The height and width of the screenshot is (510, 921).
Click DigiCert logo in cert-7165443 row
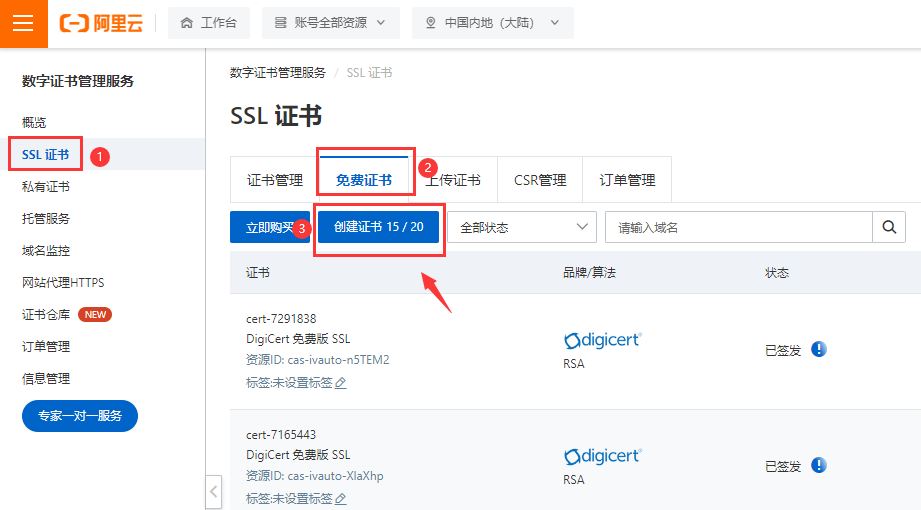(x=603, y=456)
